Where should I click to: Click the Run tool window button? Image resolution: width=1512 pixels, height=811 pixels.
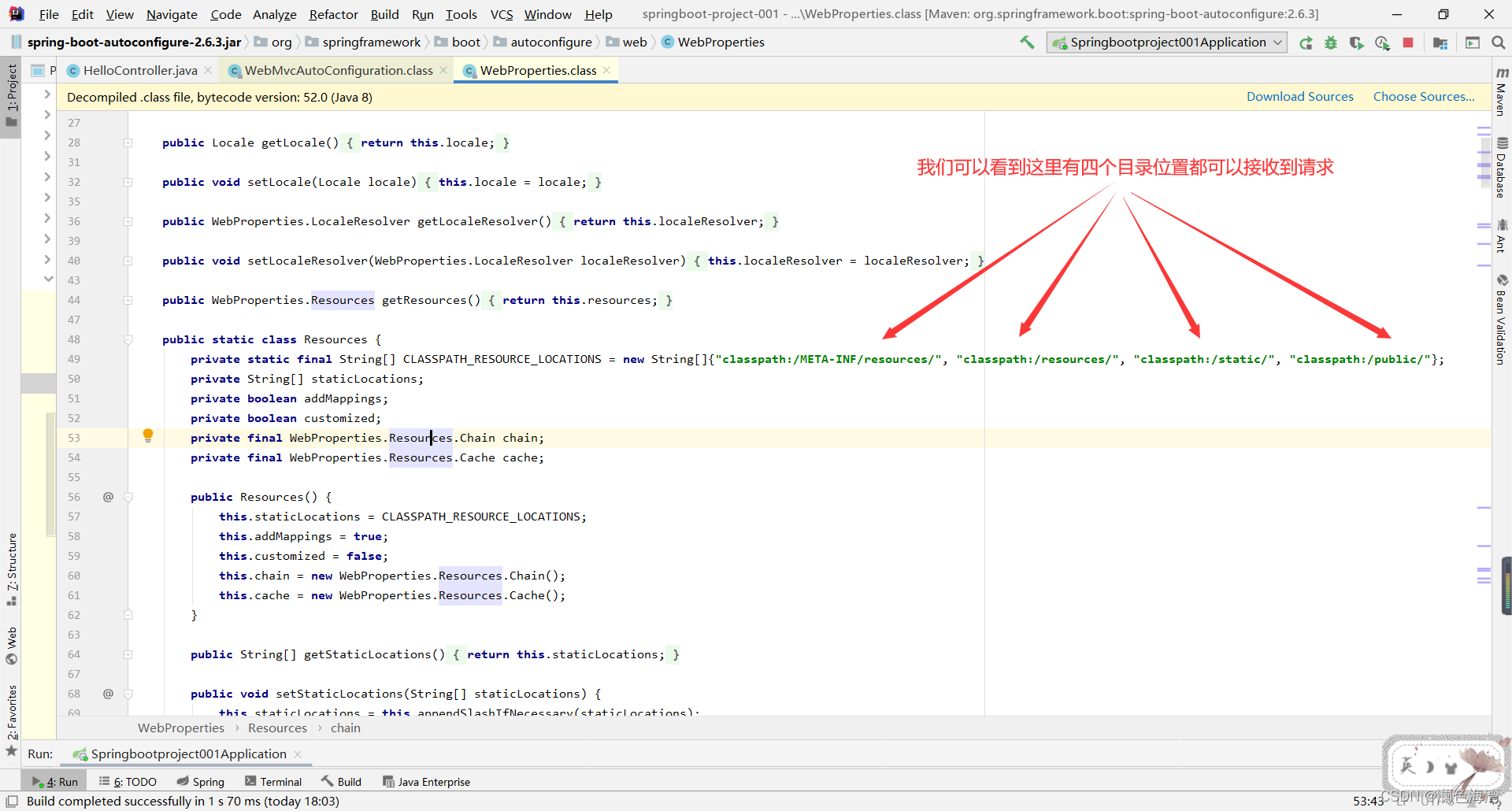55,782
